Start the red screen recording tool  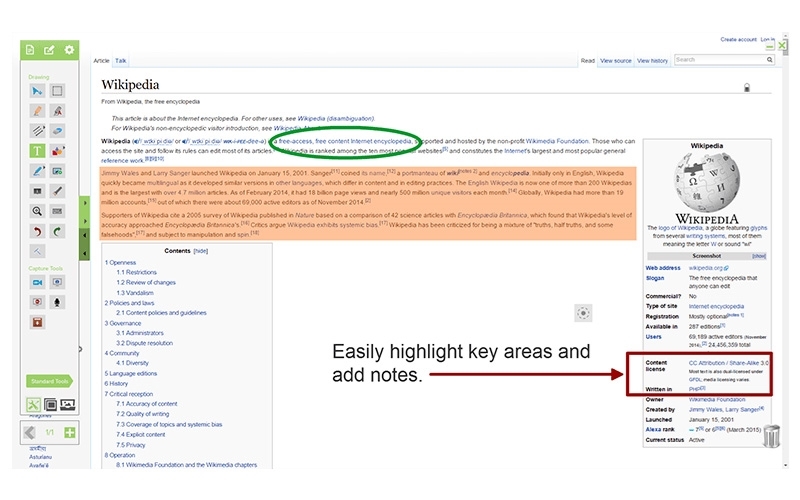pos(37,302)
